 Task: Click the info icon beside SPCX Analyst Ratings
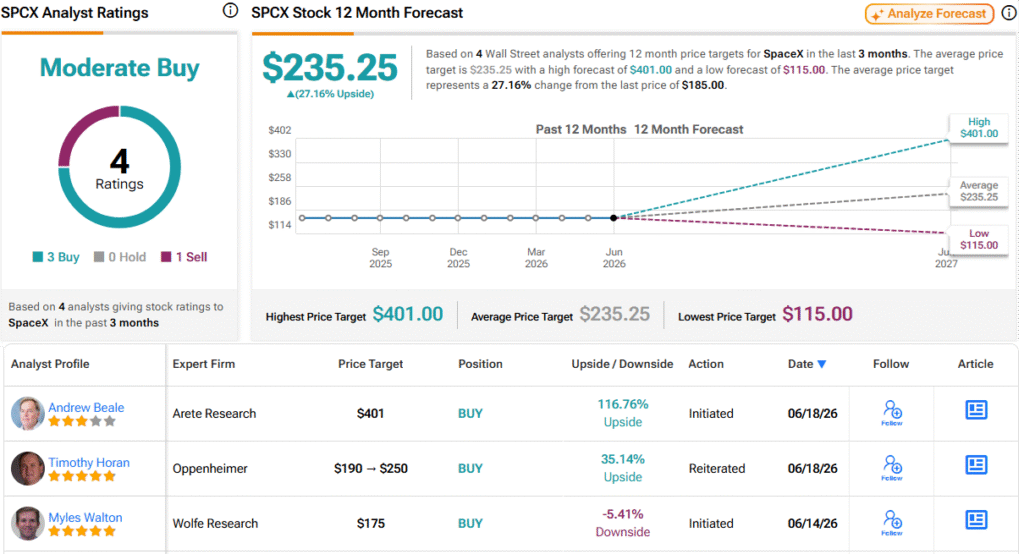pos(230,10)
